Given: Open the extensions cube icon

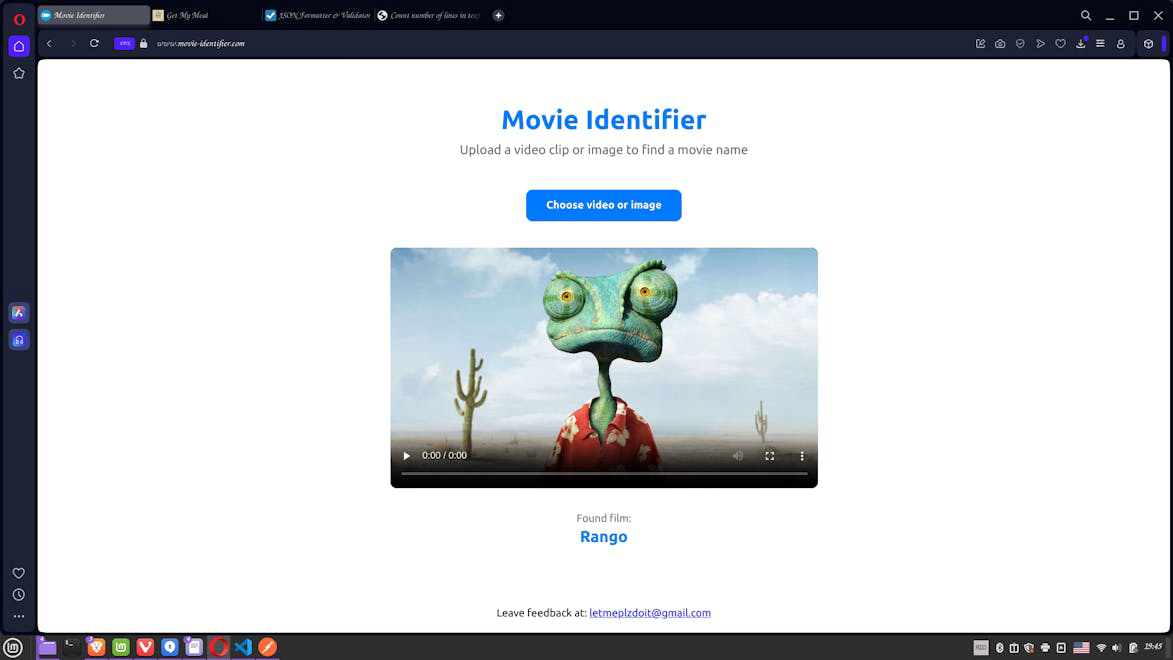Looking at the screenshot, I should click(x=1150, y=43).
